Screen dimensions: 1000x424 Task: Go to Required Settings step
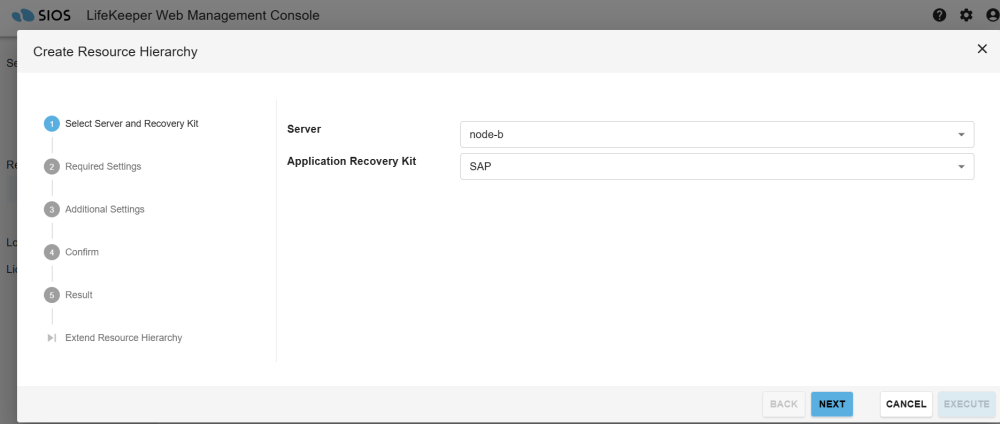[x=103, y=166]
